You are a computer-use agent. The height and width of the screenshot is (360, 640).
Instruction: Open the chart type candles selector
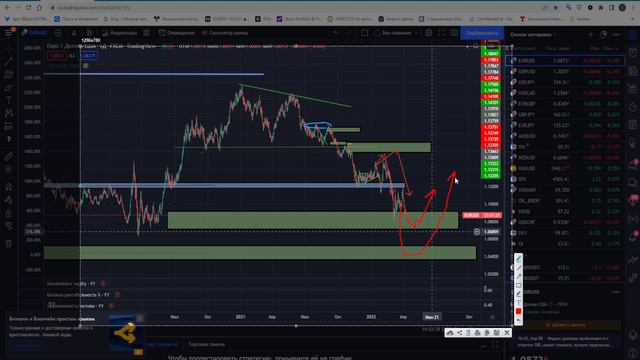pyautogui.click(x=89, y=33)
